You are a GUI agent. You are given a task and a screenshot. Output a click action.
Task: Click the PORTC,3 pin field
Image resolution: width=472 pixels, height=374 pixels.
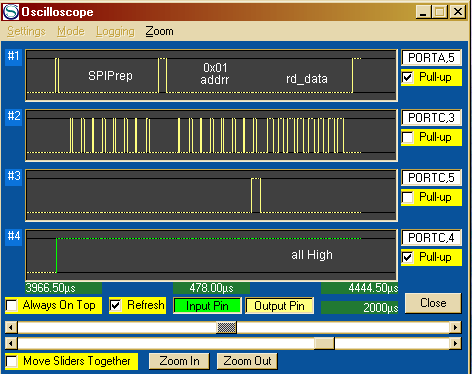431,118
